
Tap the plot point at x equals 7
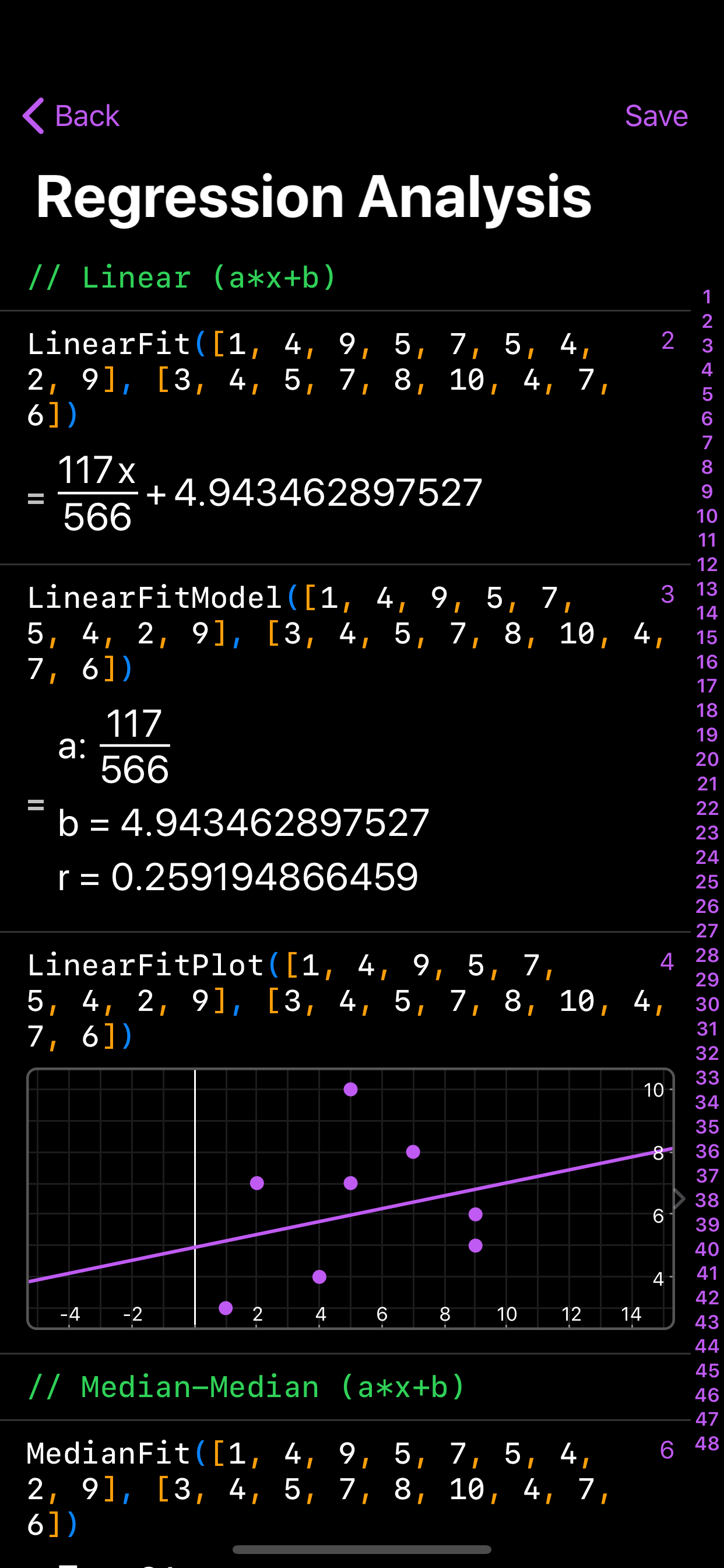[x=413, y=1151]
